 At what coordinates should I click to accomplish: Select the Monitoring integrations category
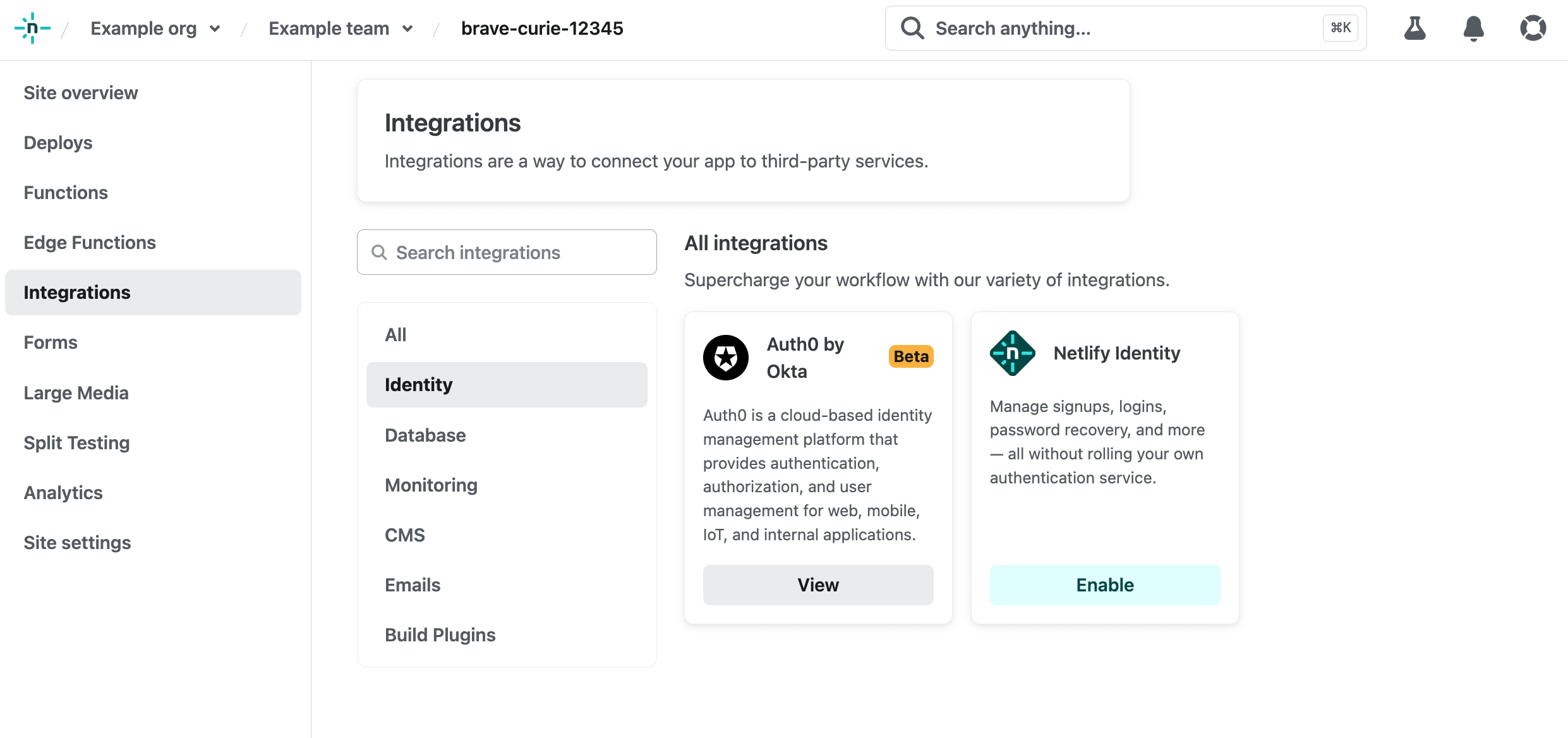point(431,485)
